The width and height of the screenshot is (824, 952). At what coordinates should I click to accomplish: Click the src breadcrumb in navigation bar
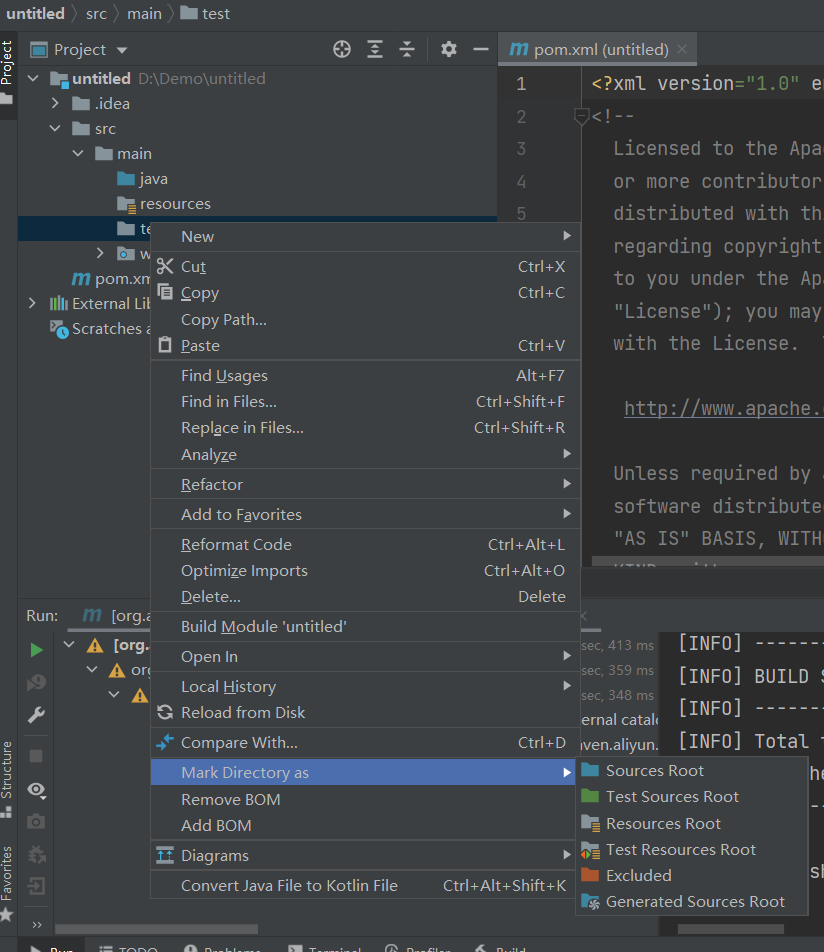97,13
